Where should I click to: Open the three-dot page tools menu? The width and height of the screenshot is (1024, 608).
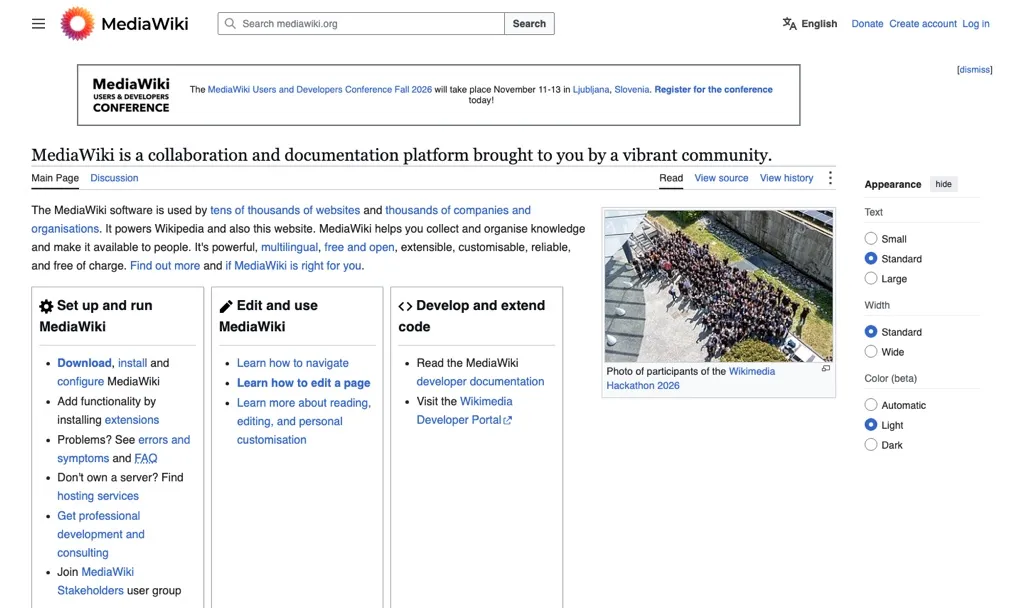click(x=830, y=178)
